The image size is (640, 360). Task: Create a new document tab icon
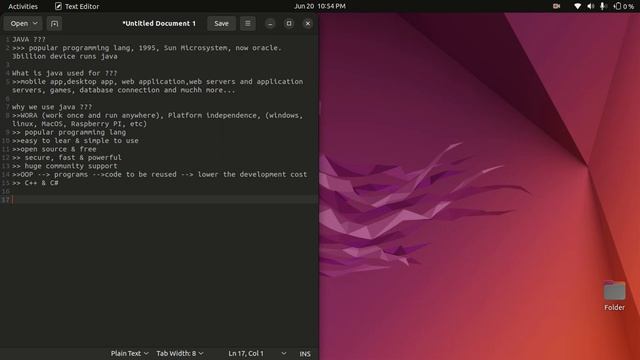(54, 24)
